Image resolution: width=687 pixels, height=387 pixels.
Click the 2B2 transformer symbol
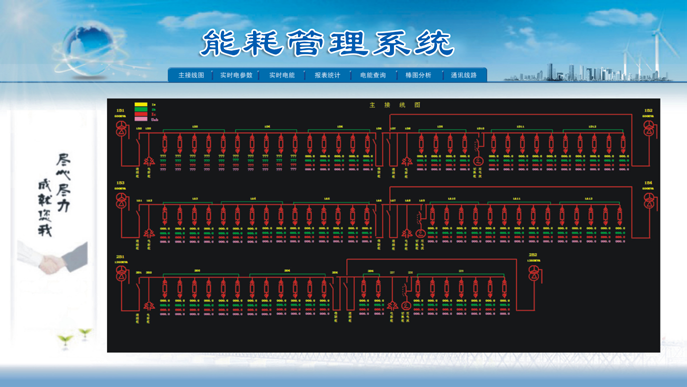click(x=534, y=273)
